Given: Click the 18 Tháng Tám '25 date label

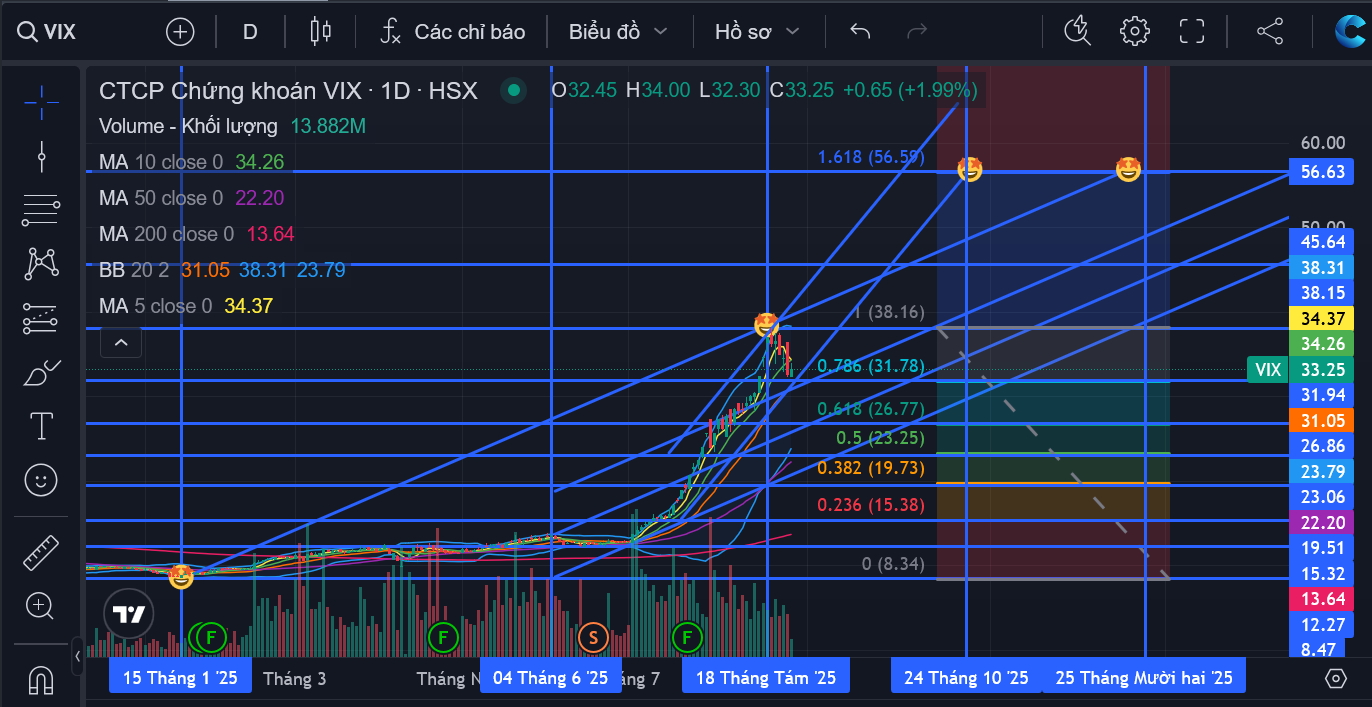Looking at the screenshot, I should 765,678.
